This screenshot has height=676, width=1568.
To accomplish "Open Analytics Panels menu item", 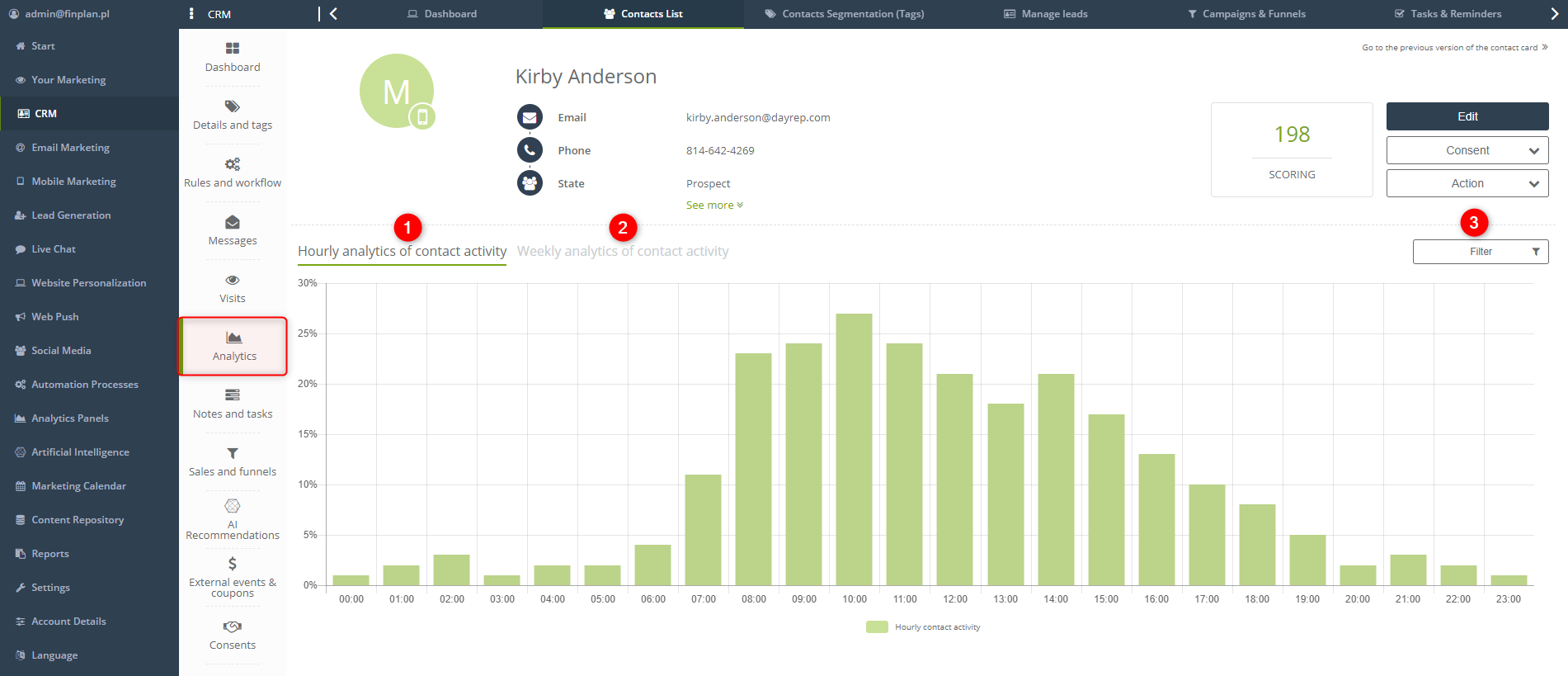I will [x=89, y=418].
